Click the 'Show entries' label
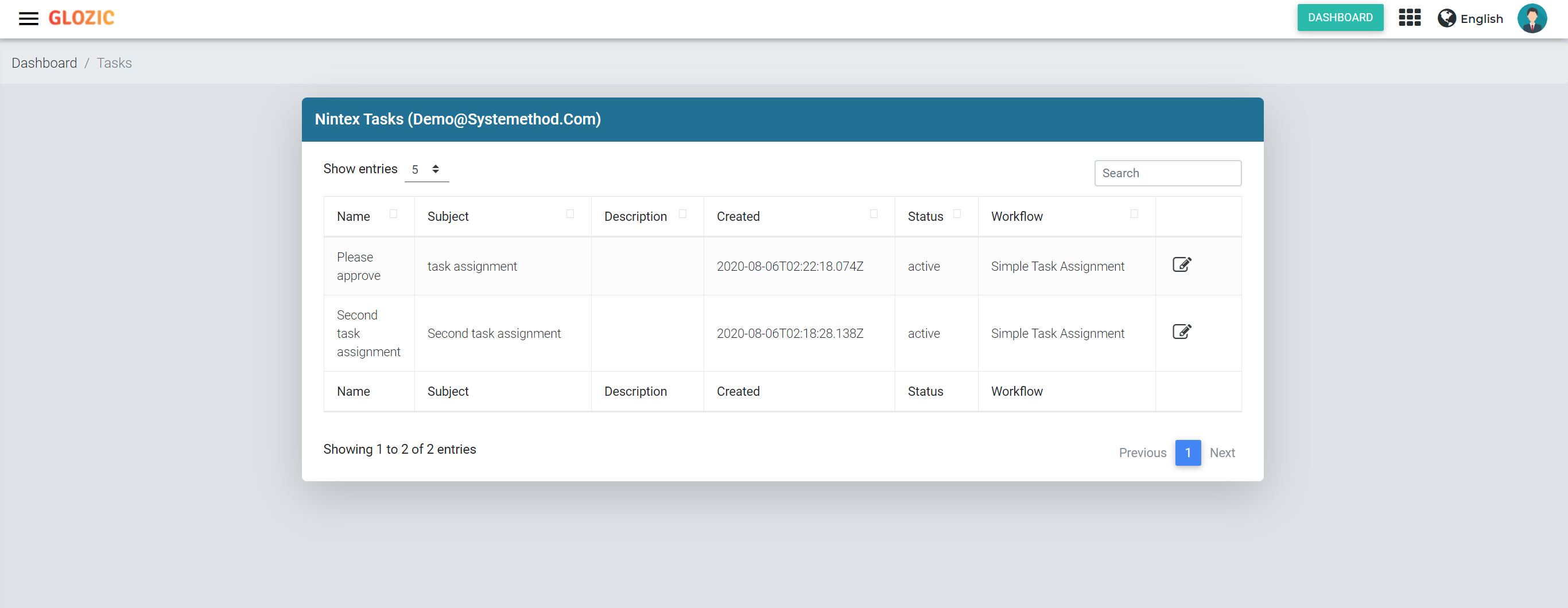 (360, 169)
